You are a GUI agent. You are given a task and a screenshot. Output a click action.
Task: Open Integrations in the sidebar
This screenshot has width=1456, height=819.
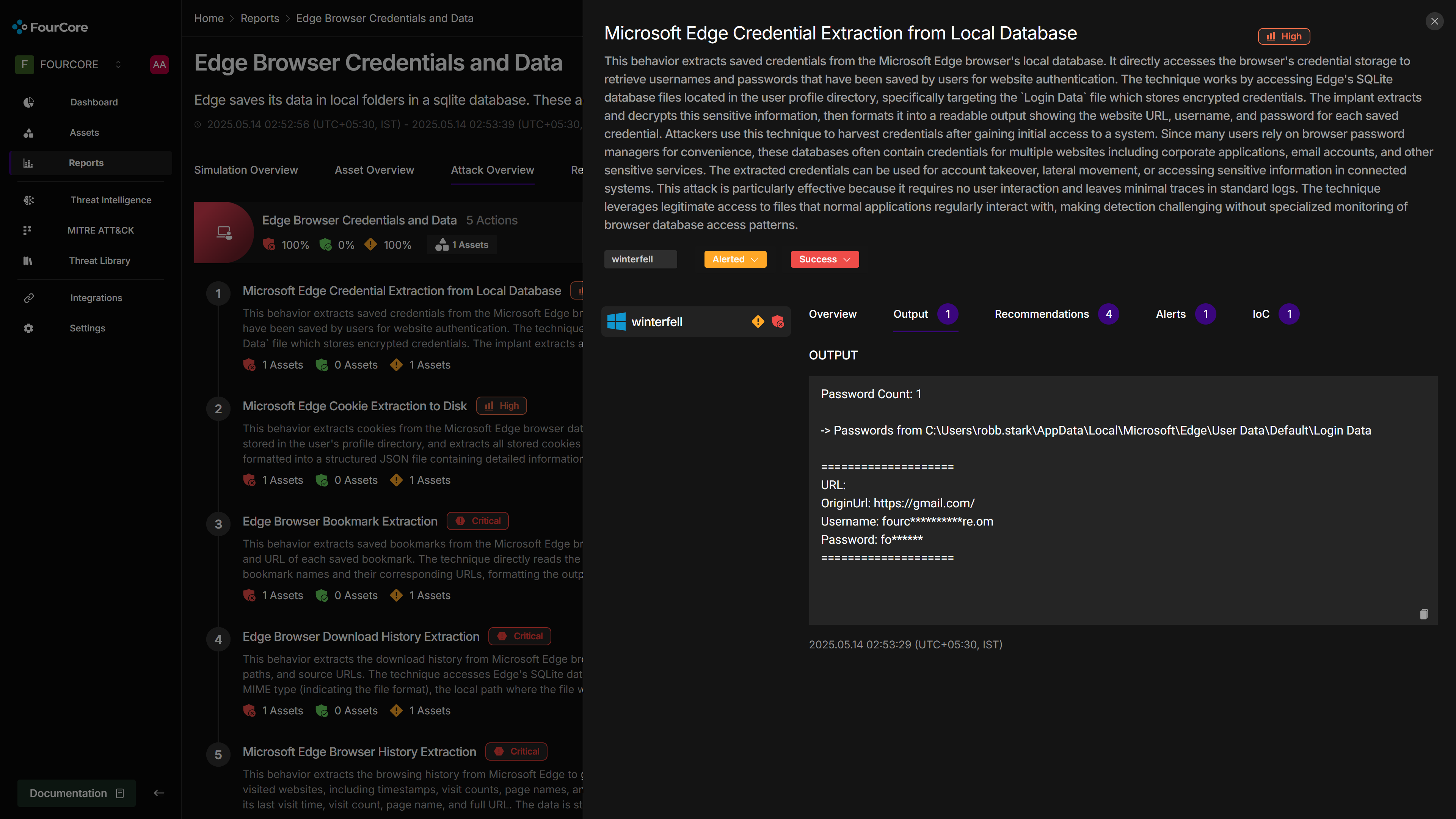pos(91,298)
